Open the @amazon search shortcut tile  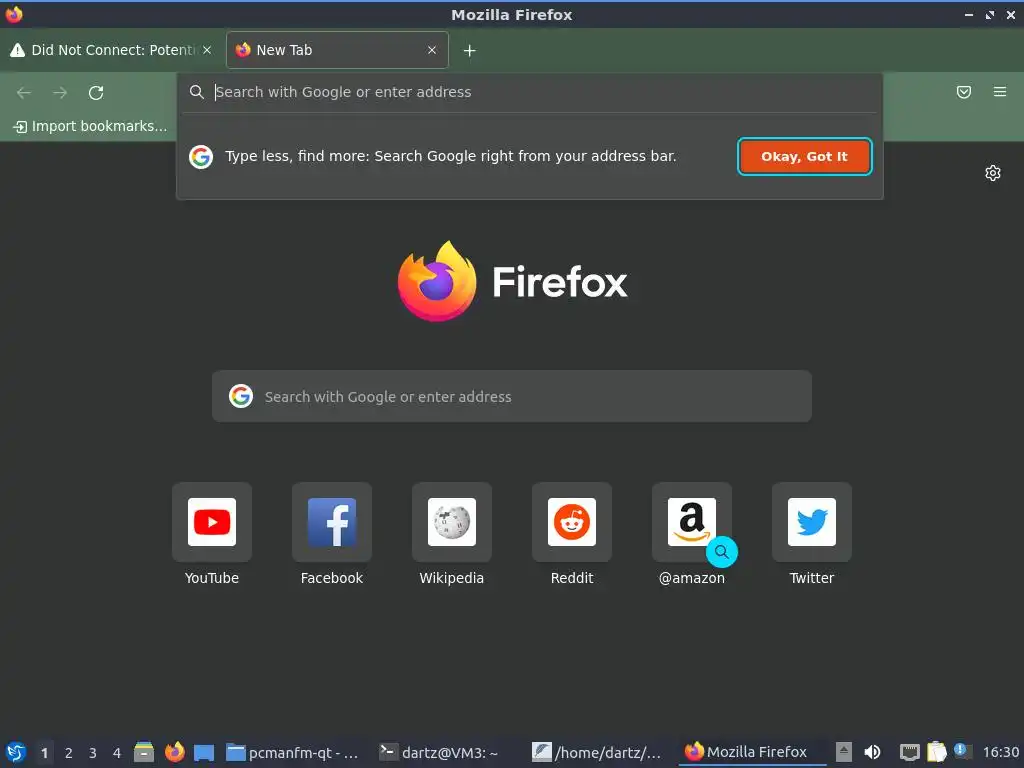(692, 522)
